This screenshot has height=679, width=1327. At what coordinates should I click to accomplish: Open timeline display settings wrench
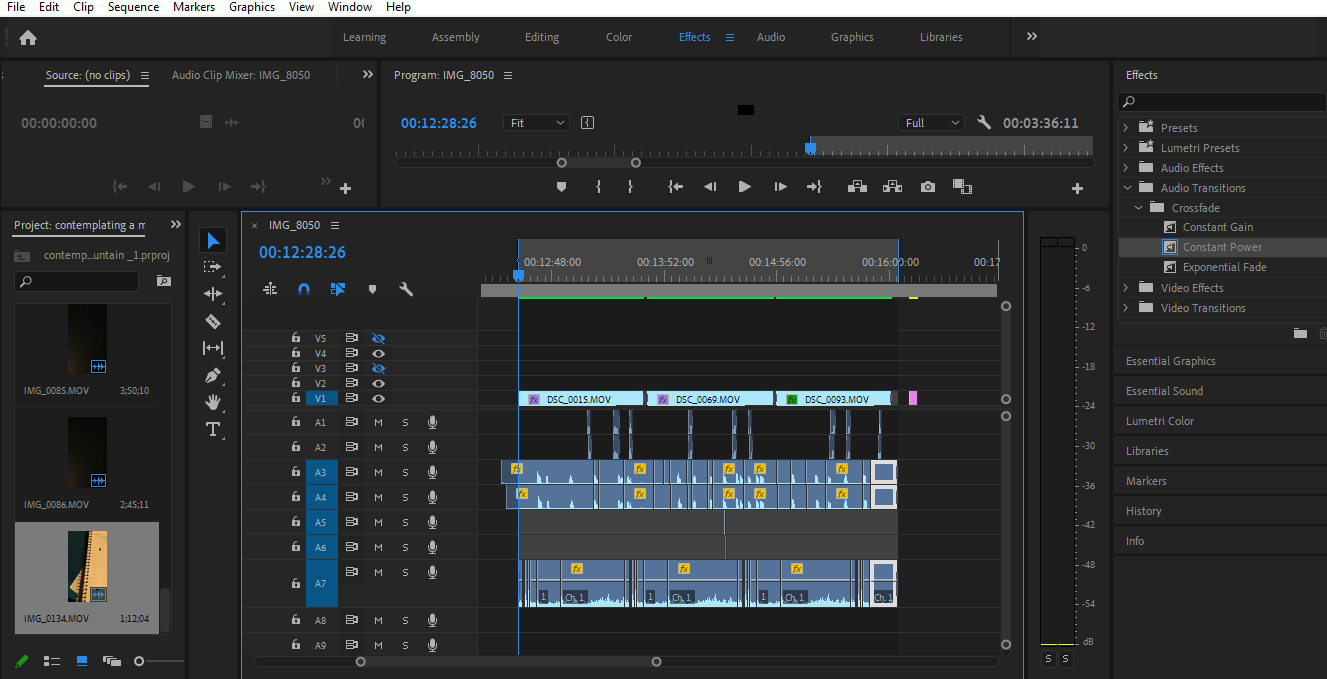click(x=406, y=289)
